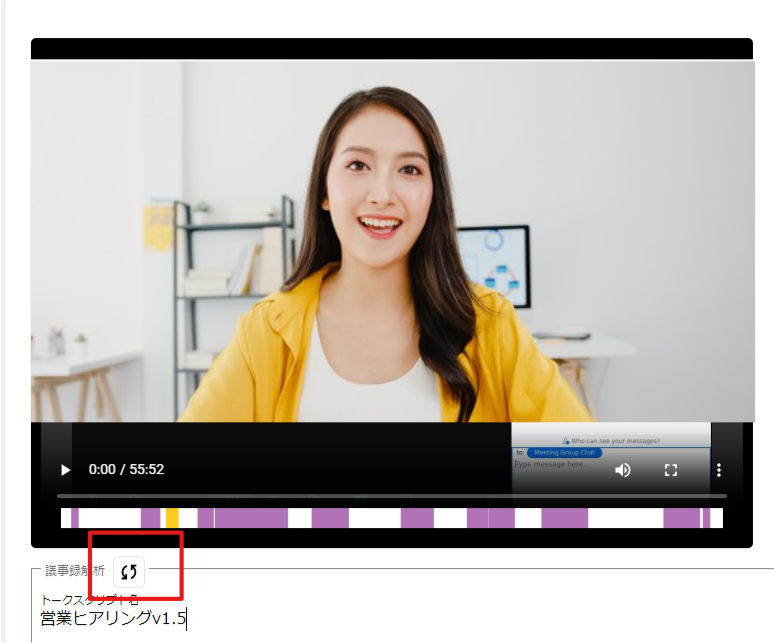Viewport: 774px width, 643px height.
Task: Select the widest purple timeline segment
Action: point(251,518)
